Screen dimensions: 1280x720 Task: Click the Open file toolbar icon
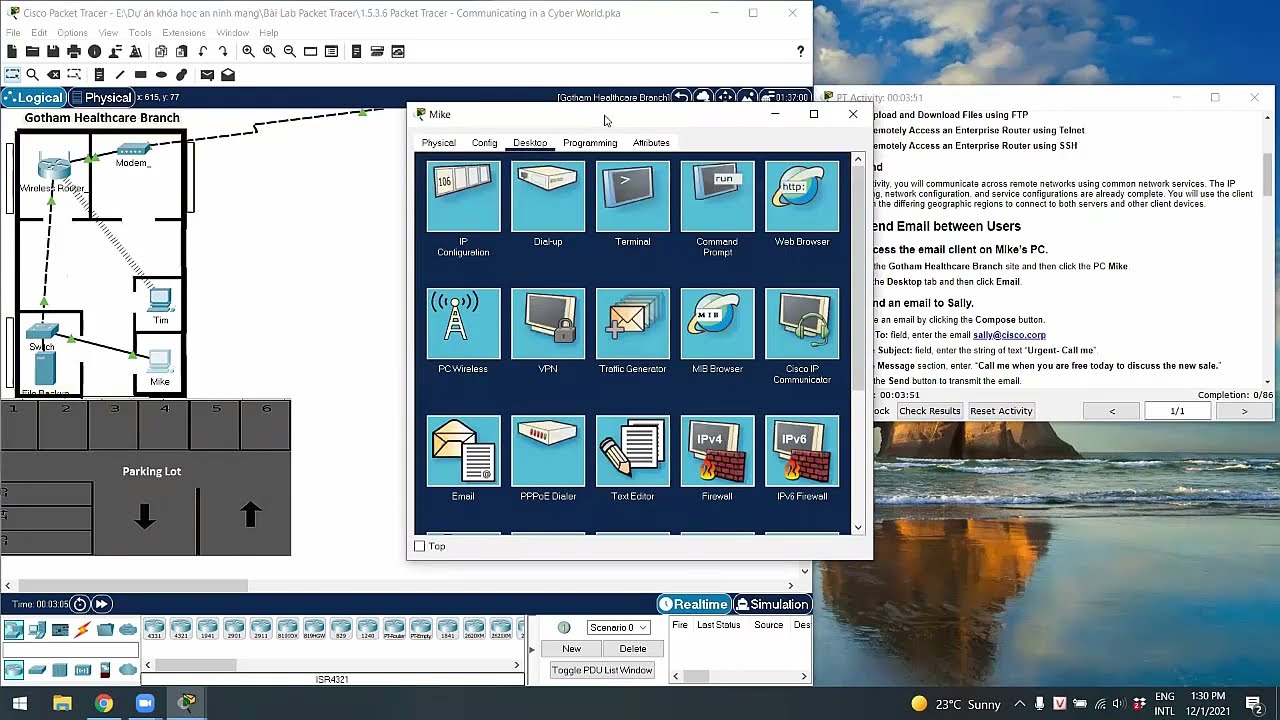[x=32, y=51]
